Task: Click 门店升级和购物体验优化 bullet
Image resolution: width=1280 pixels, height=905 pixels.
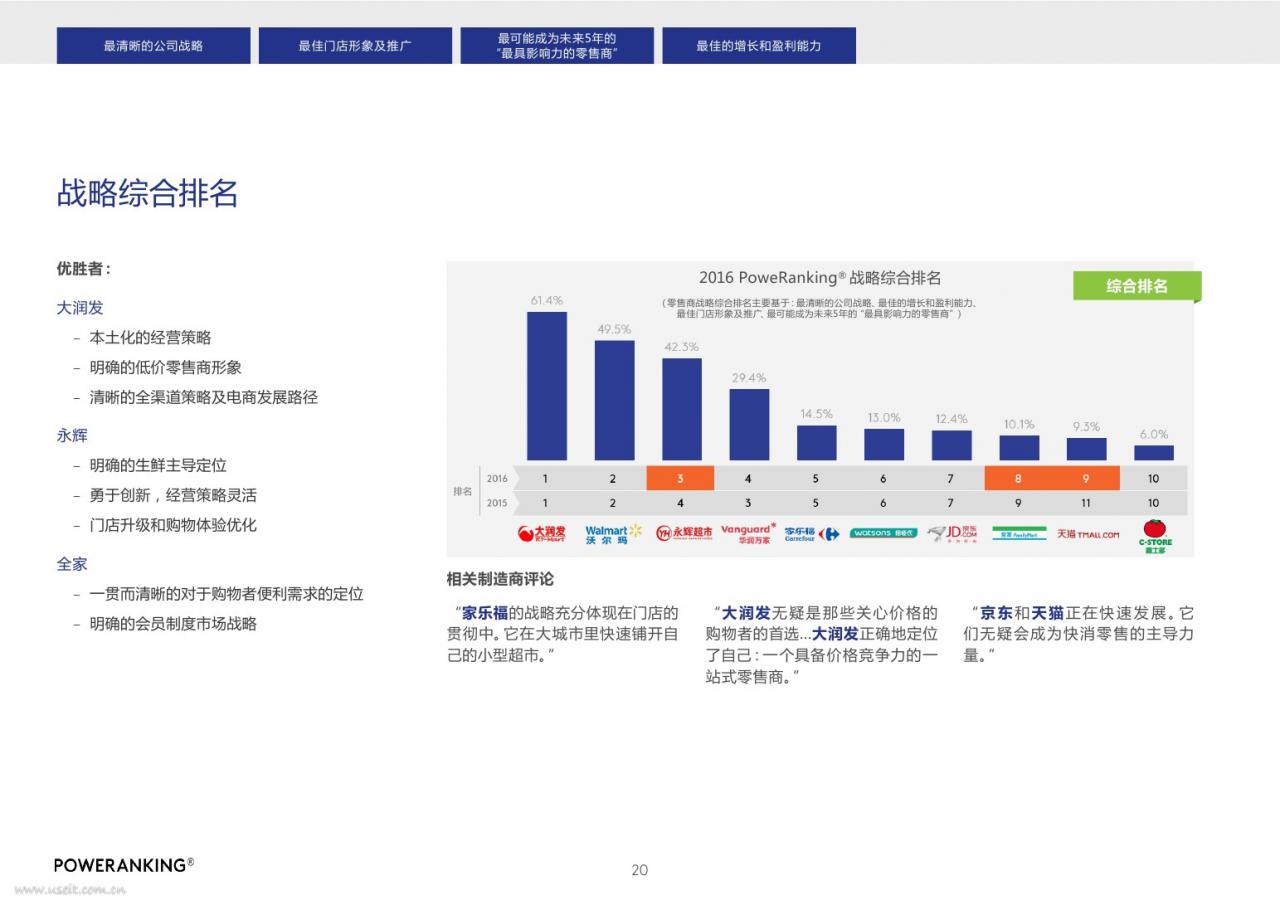Action: (173, 525)
